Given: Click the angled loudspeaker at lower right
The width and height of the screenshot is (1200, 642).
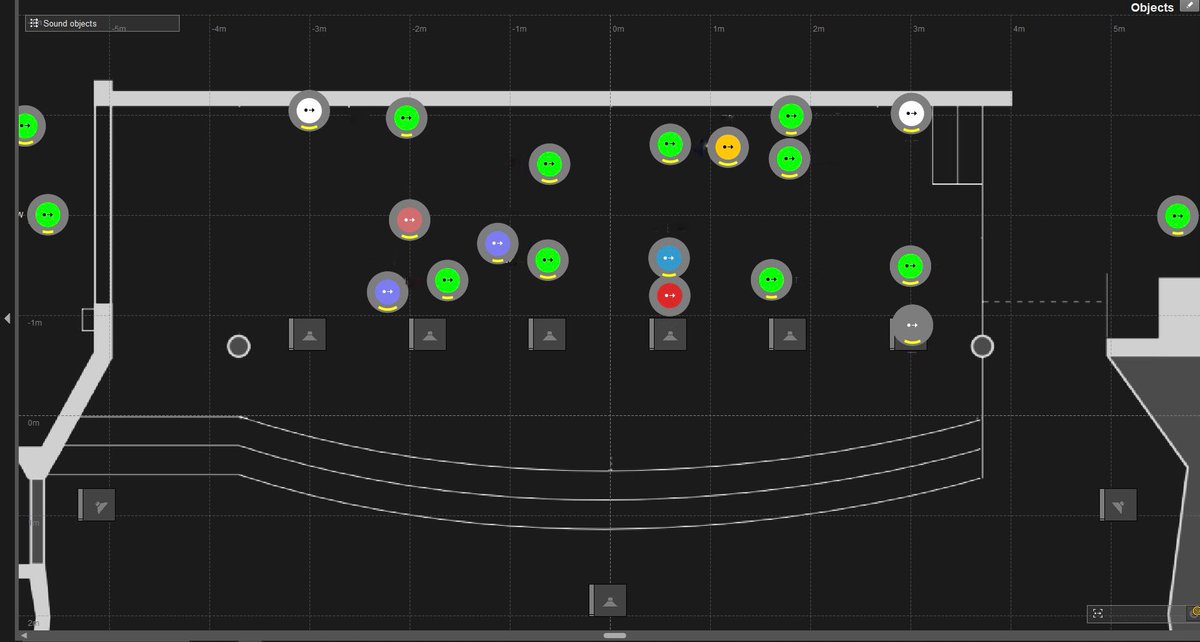Looking at the screenshot, I should pos(1118,505).
